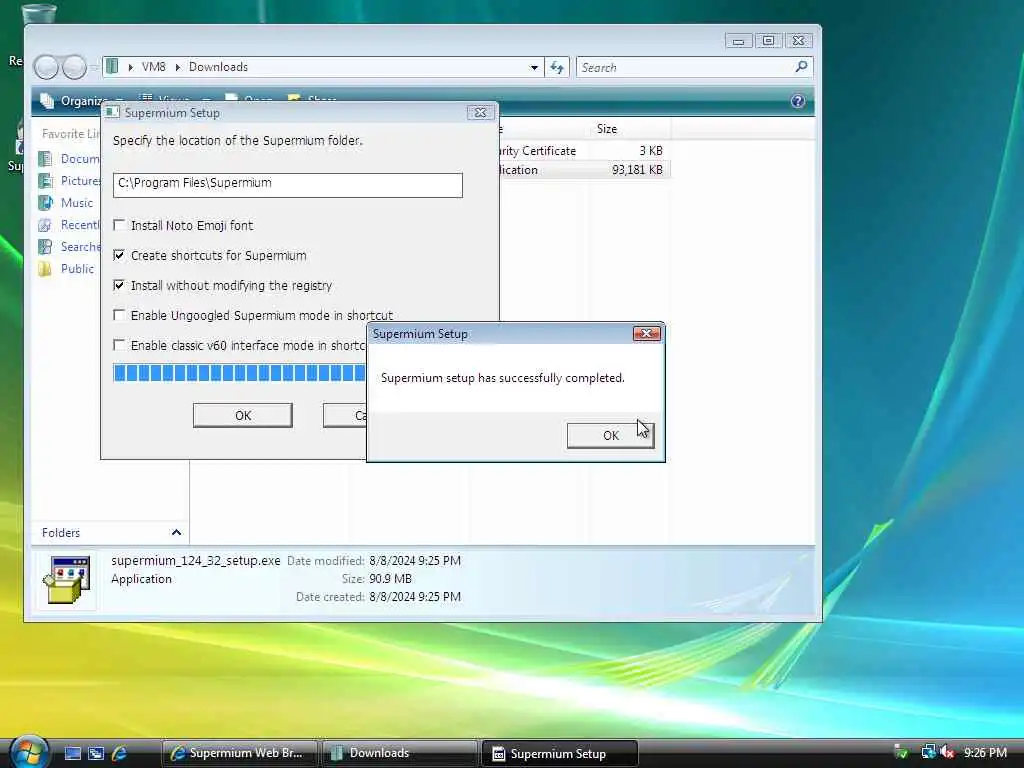Image resolution: width=1024 pixels, height=768 pixels.
Task: Open the clock showing 9:26 PM
Action: tap(985, 753)
